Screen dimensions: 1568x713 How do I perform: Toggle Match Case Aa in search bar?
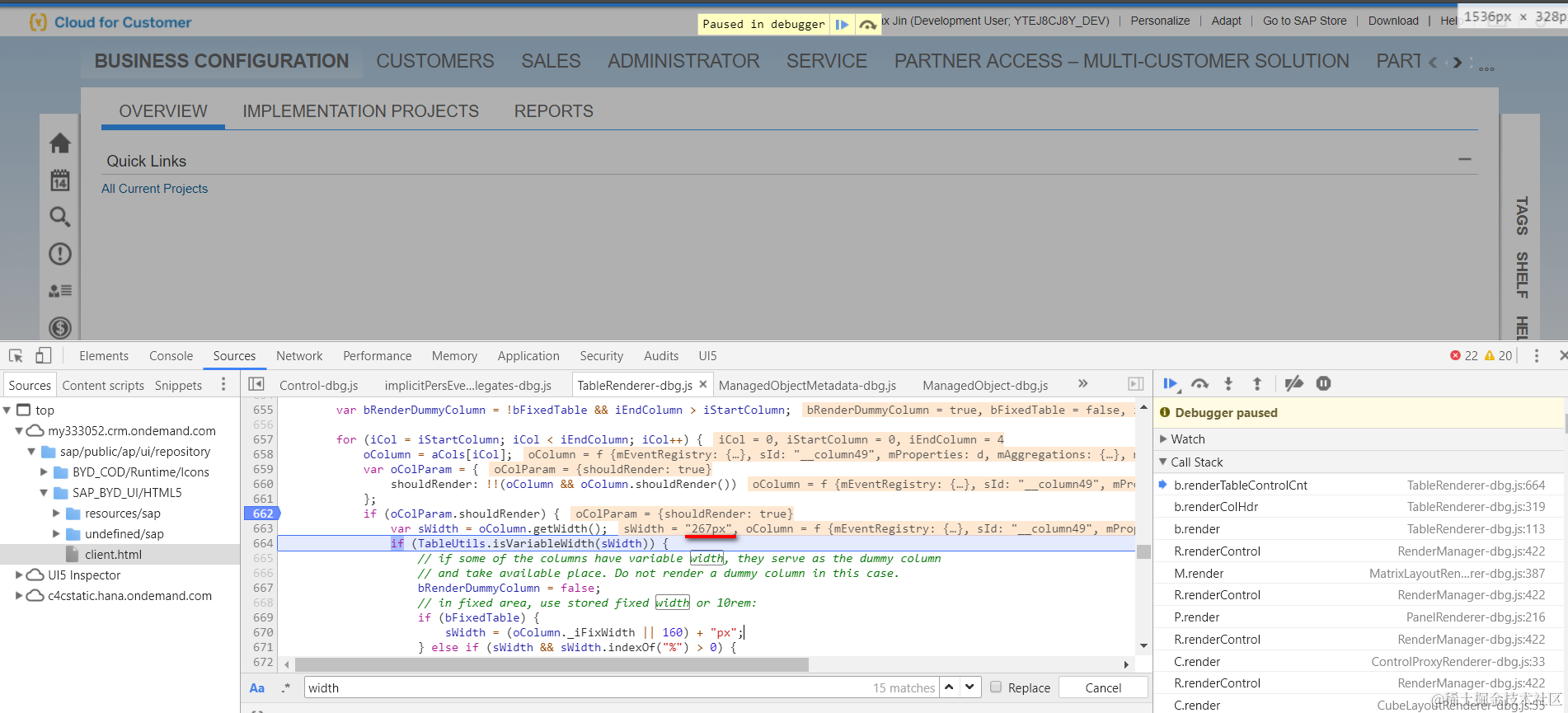(257, 687)
